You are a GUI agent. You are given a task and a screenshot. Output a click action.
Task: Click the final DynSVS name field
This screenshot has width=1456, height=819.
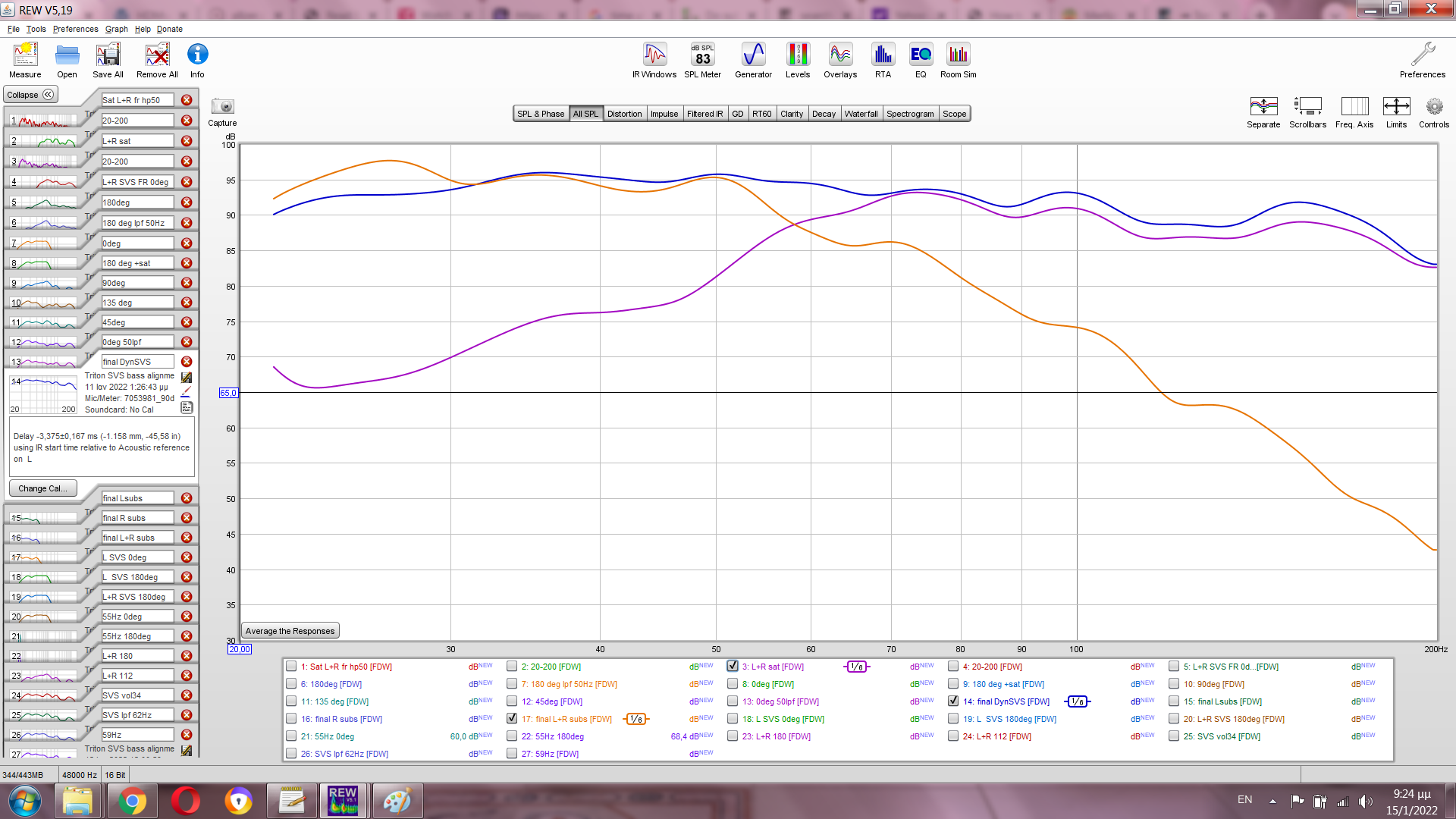[137, 362]
